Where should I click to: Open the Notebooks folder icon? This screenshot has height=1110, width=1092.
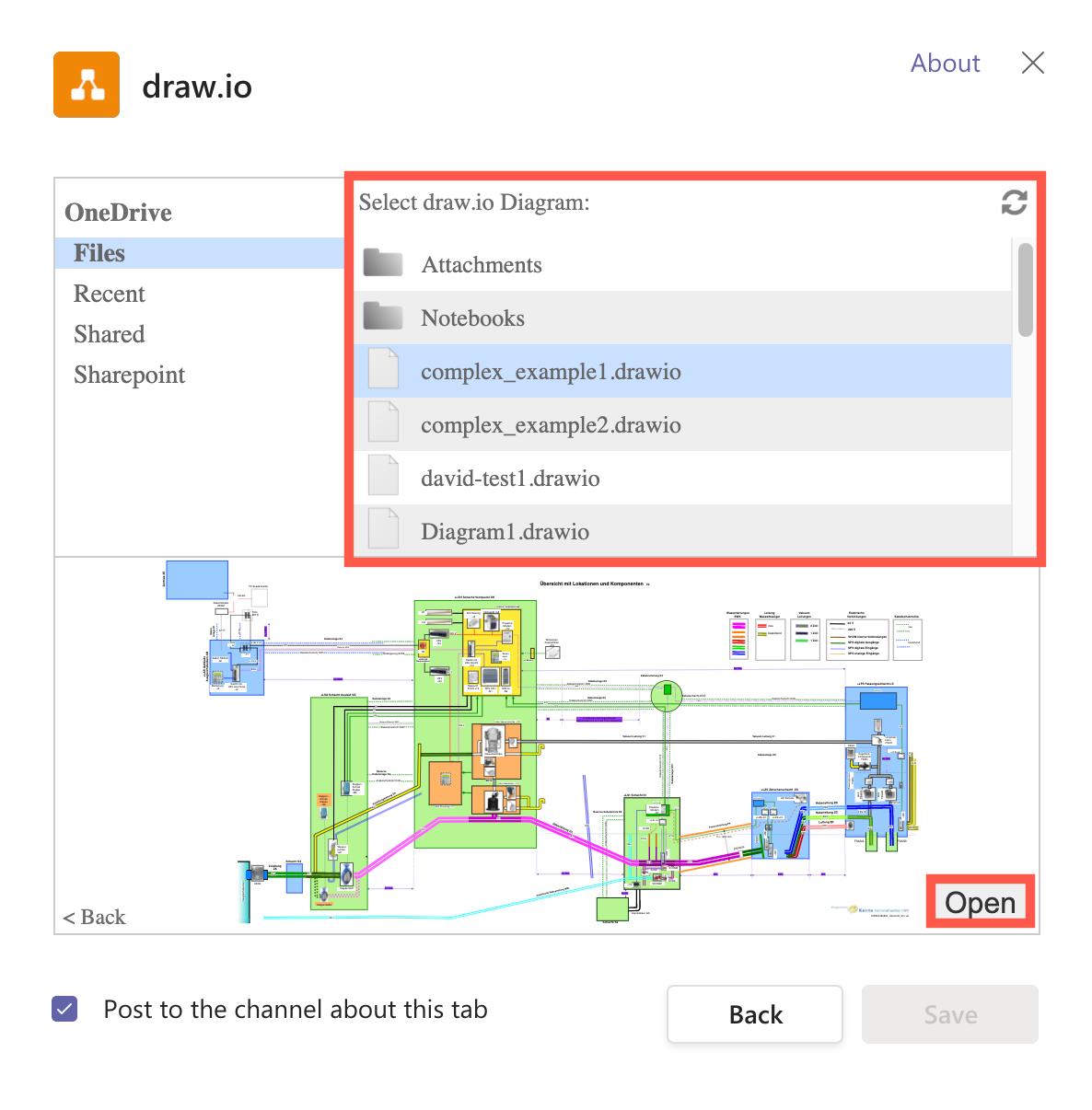click(383, 316)
